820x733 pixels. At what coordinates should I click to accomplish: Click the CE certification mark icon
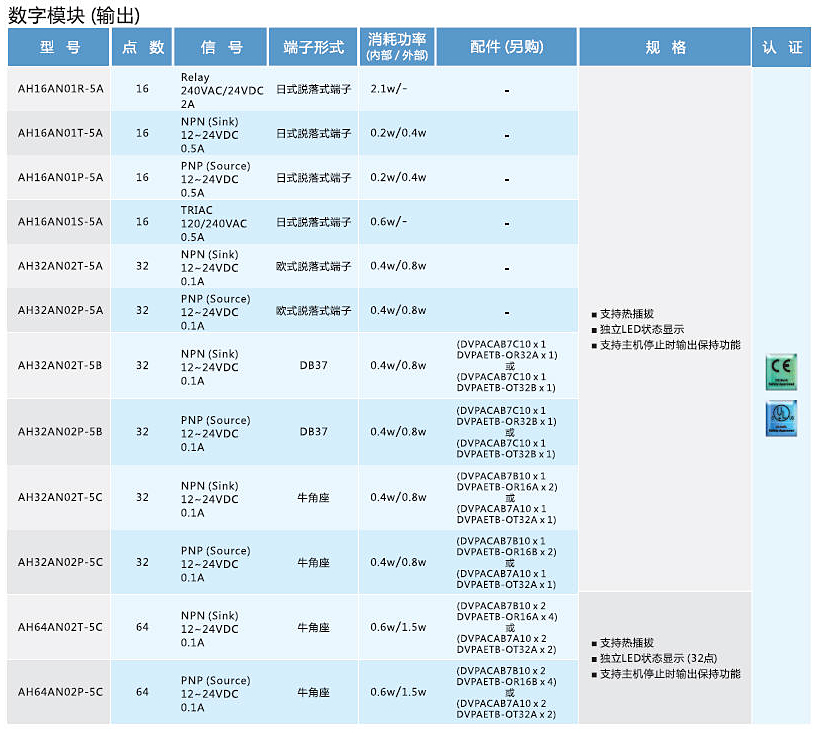tap(781, 372)
